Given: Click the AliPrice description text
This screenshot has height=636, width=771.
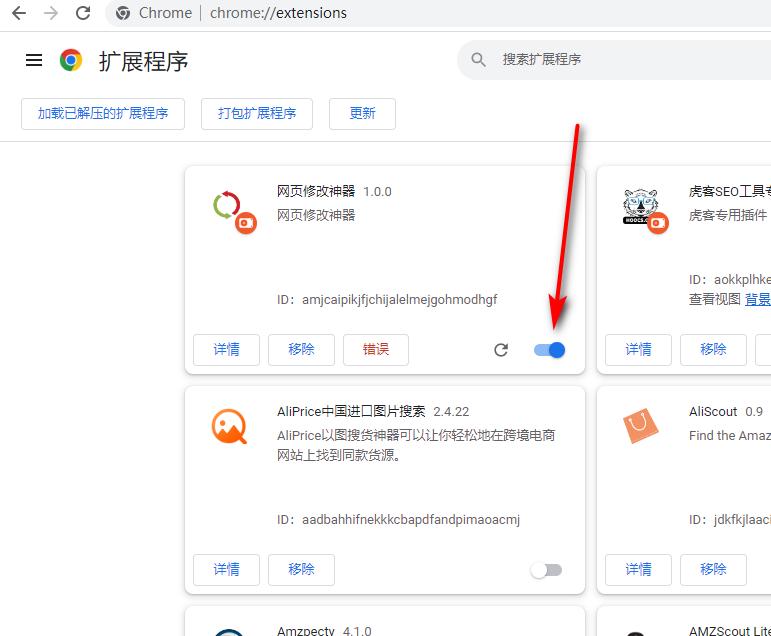Looking at the screenshot, I should 416,445.
